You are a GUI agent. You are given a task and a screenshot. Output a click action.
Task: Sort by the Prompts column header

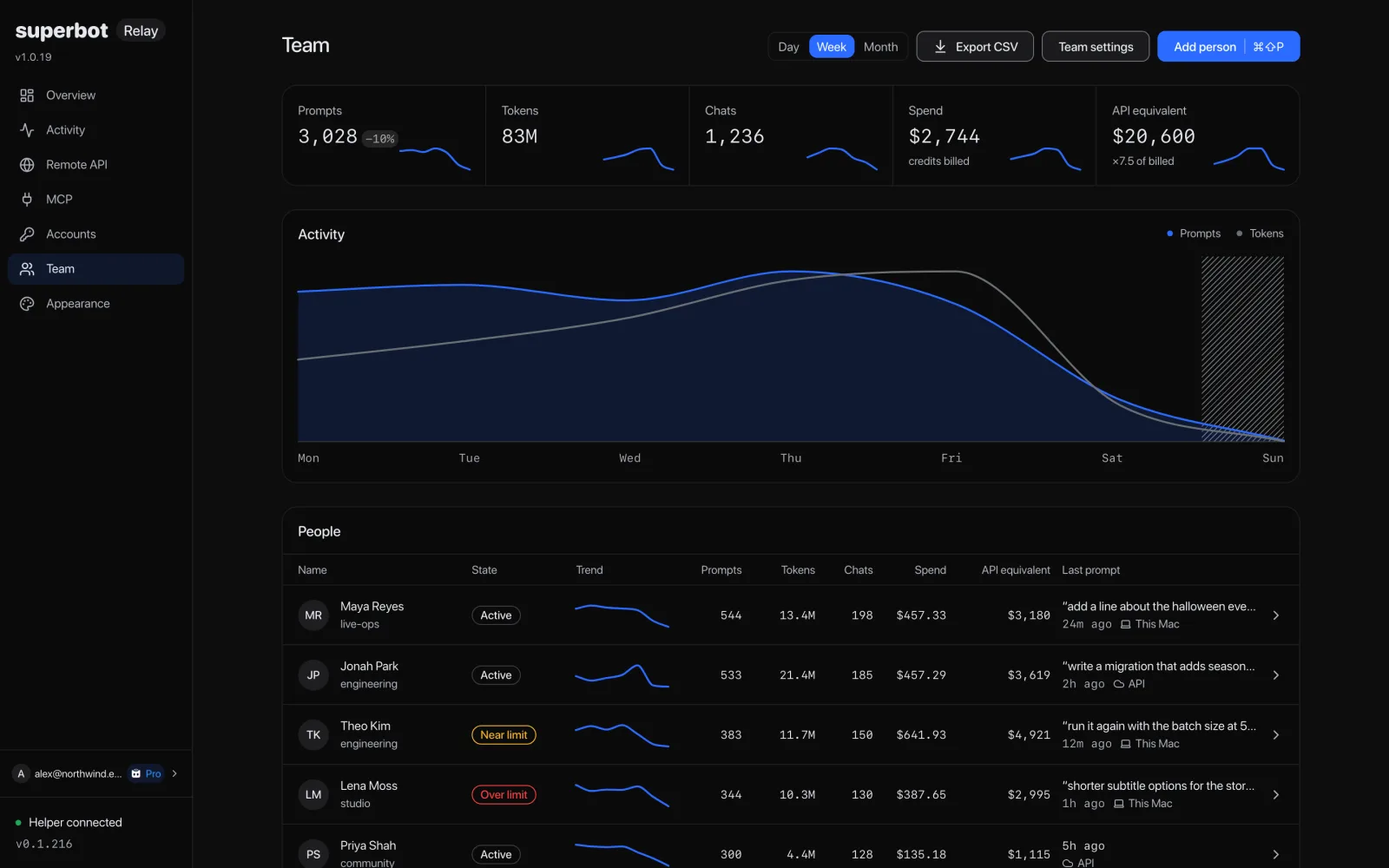(x=721, y=570)
